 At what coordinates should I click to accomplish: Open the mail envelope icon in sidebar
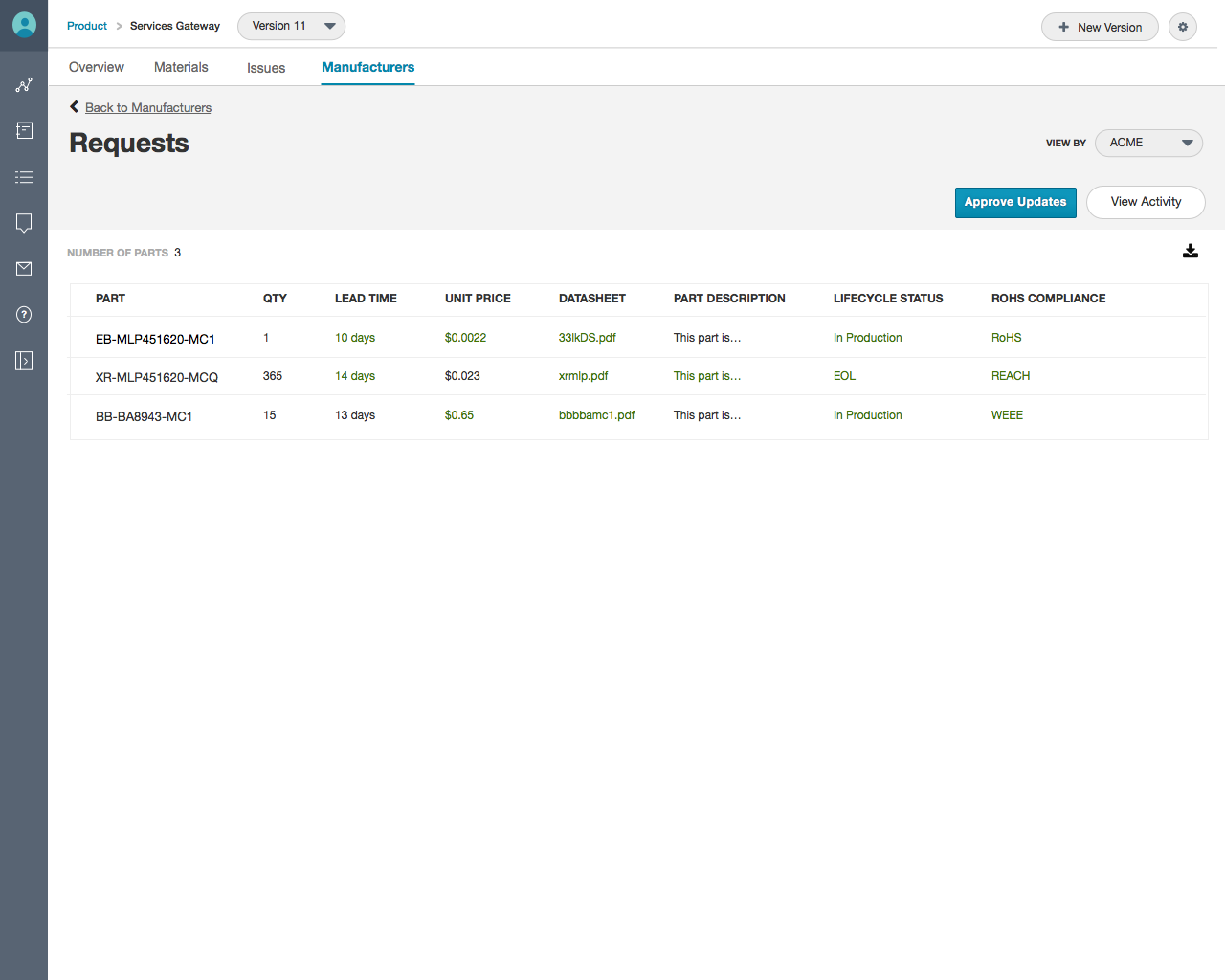(x=24, y=269)
